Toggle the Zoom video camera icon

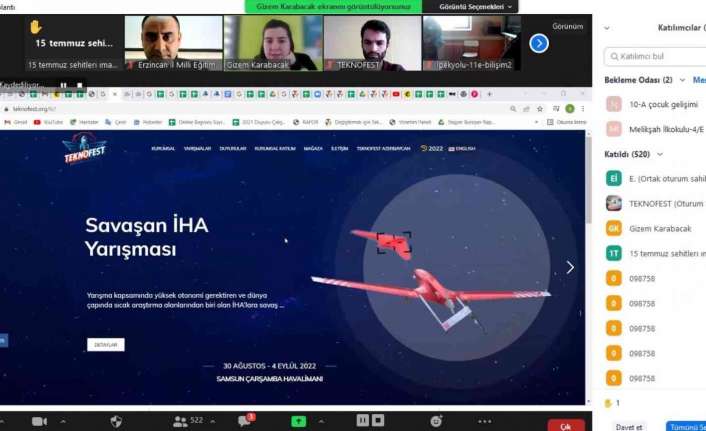[39, 422]
